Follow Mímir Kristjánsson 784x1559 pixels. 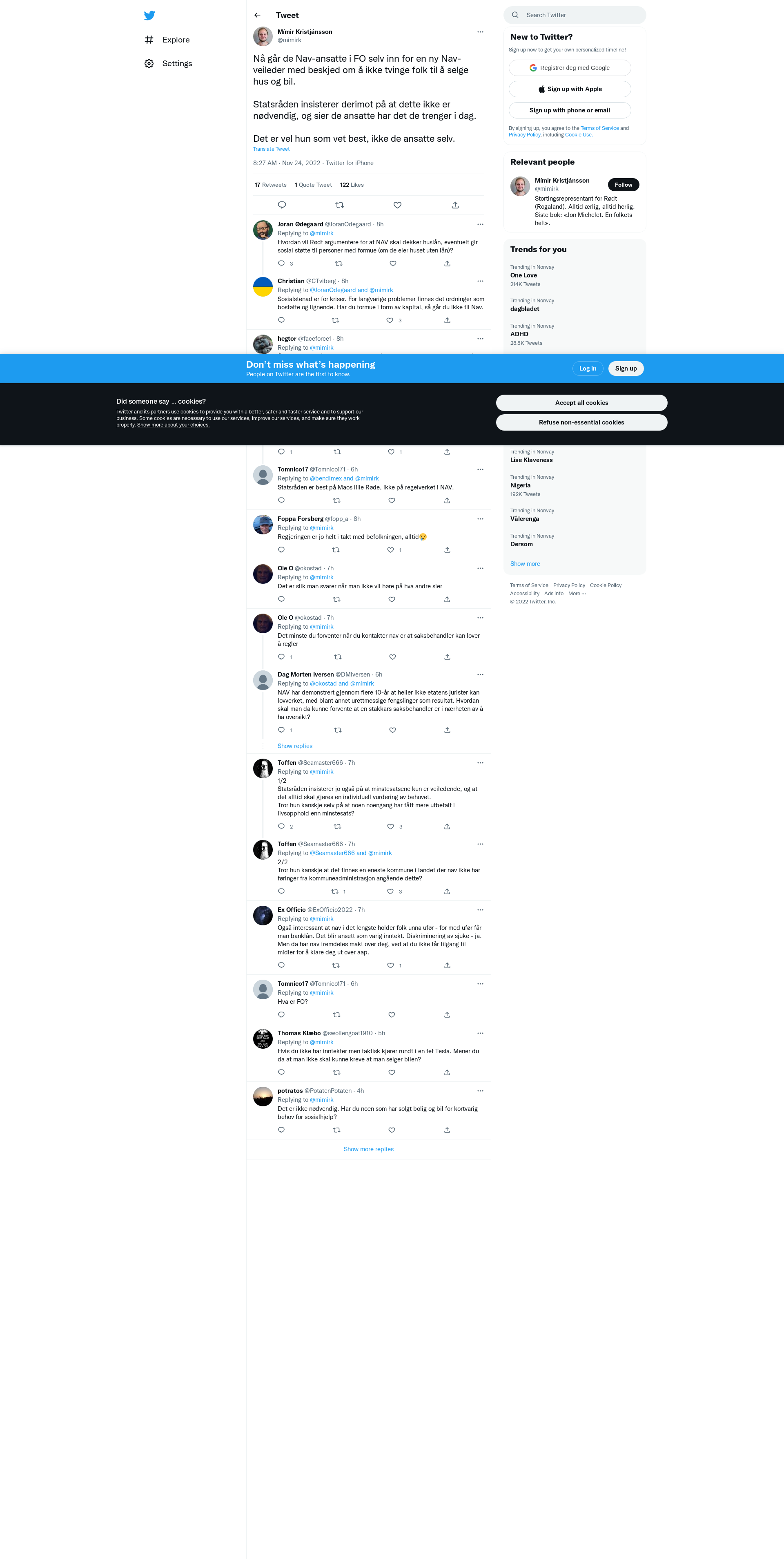click(x=623, y=185)
